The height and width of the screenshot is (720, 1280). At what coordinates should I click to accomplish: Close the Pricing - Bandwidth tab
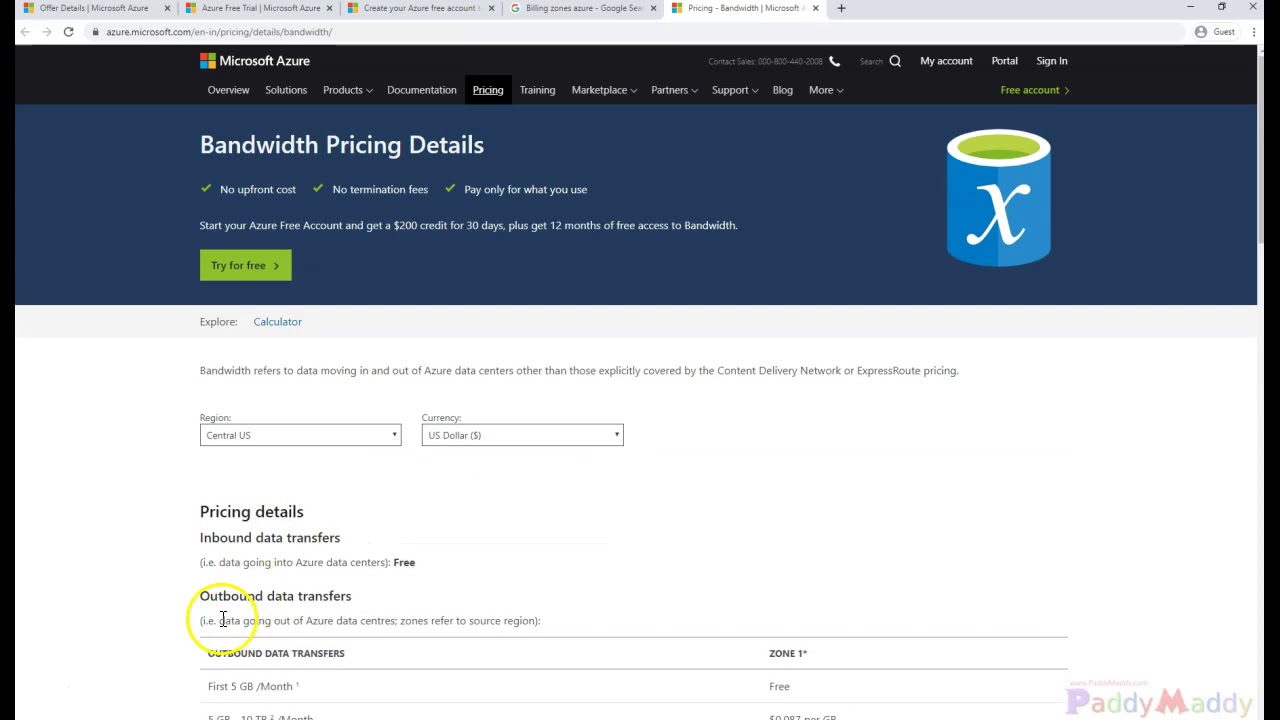point(816,8)
